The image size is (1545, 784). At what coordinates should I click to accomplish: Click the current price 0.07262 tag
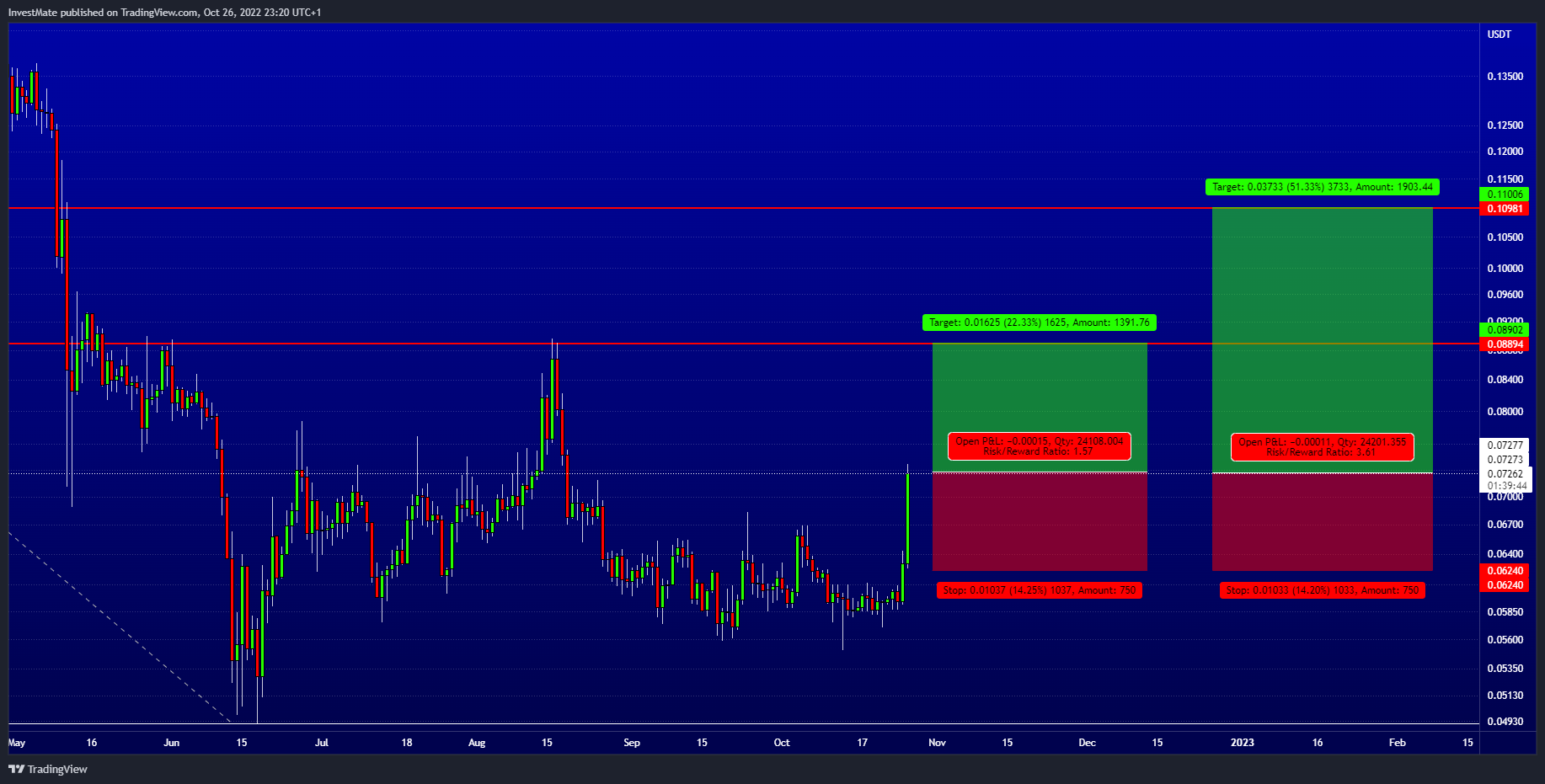(x=1505, y=474)
